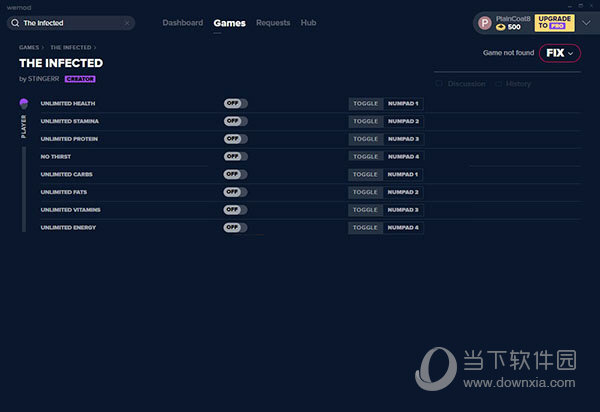Enable the No Thirst cheat switch
Viewport: 600px width, 412px height.
[x=235, y=156]
